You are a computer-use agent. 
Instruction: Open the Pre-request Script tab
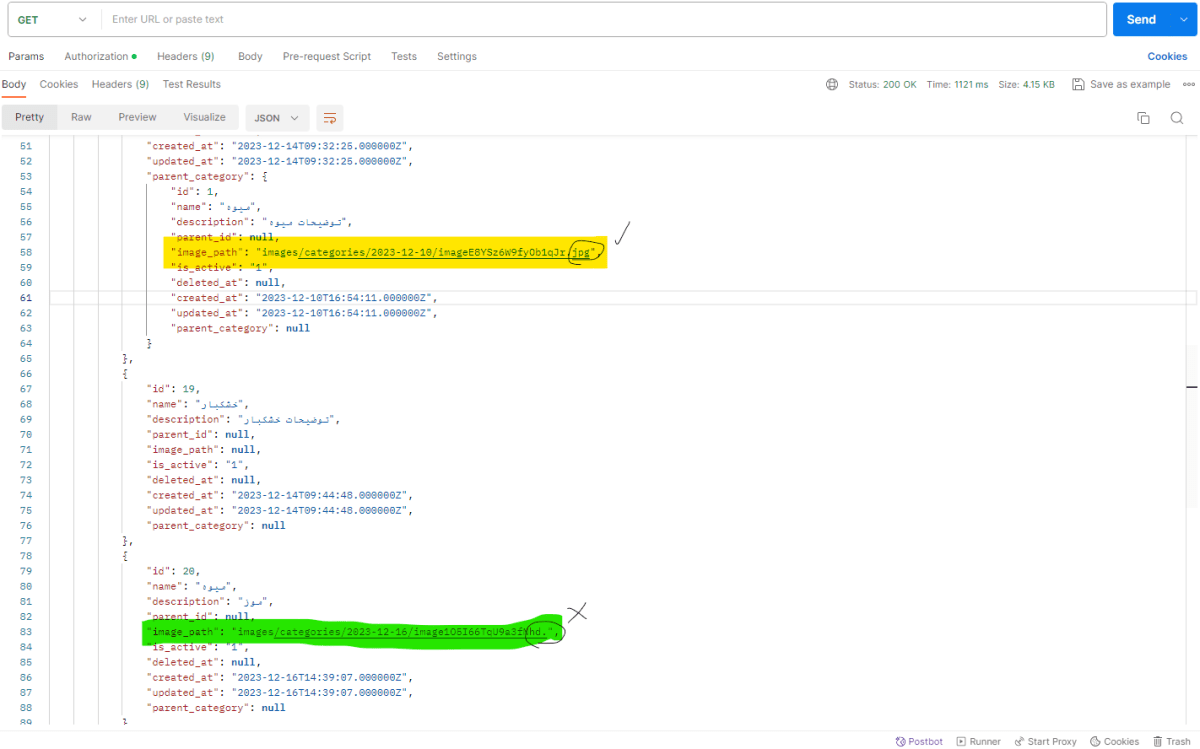[x=327, y=57]
